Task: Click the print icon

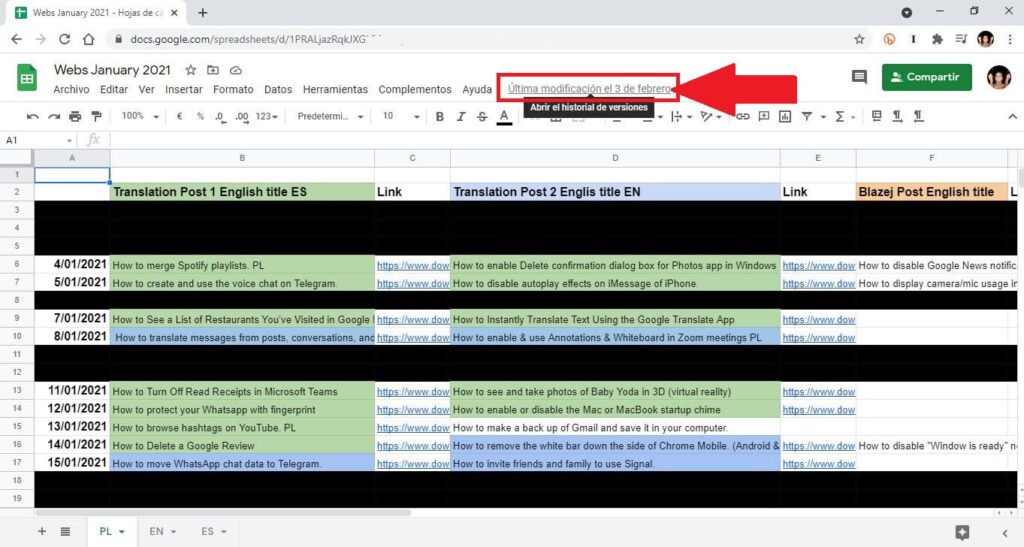Action: point(75,117)
